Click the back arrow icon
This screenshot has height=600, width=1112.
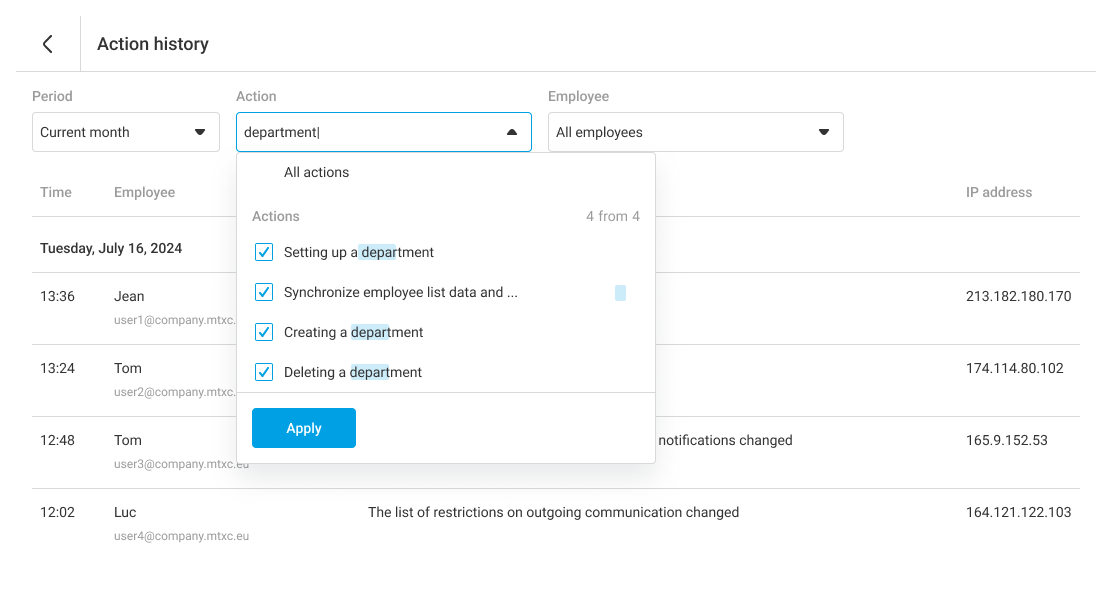(47, 44)
